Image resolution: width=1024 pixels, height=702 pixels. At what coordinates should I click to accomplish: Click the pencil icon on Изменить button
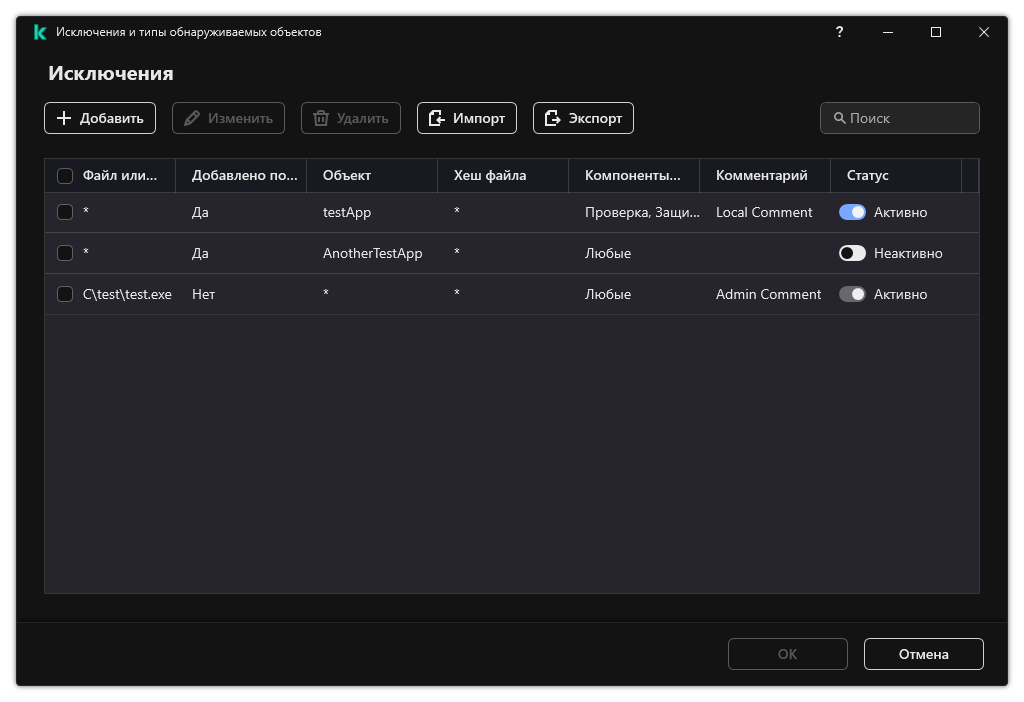coord(192,118)
